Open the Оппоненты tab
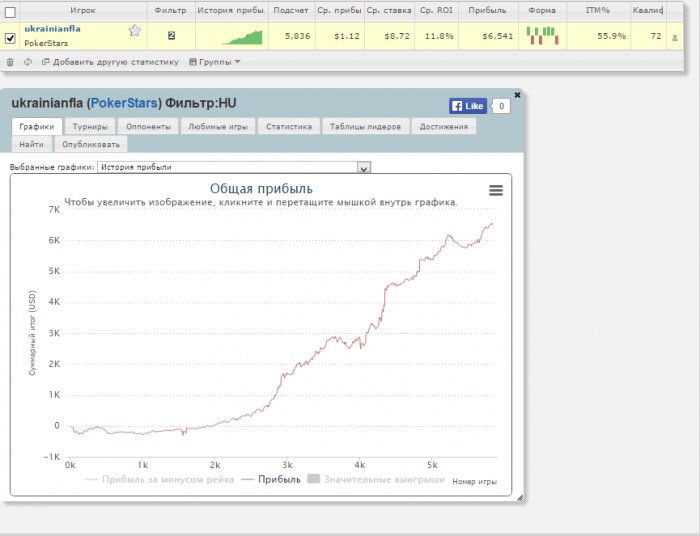Image resolution: width=700 pixels, height=536 pixels. (x=148, y=127)
